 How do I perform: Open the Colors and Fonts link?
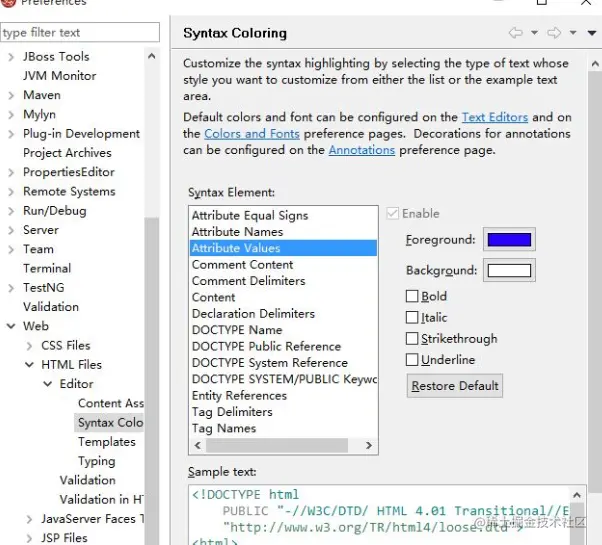click(x=252, y=134)
